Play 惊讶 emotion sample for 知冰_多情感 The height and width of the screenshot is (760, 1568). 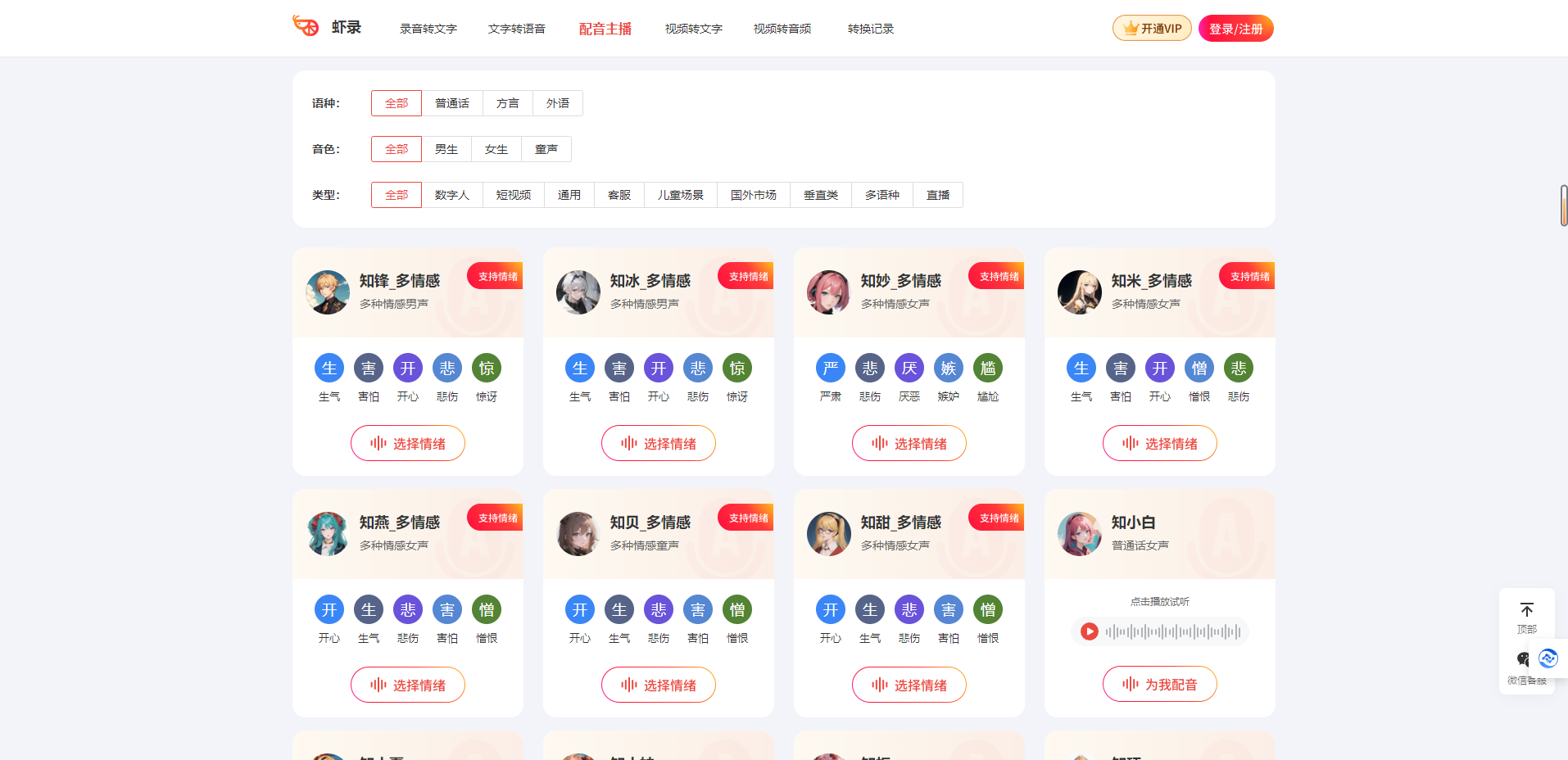tap(737, 369)
